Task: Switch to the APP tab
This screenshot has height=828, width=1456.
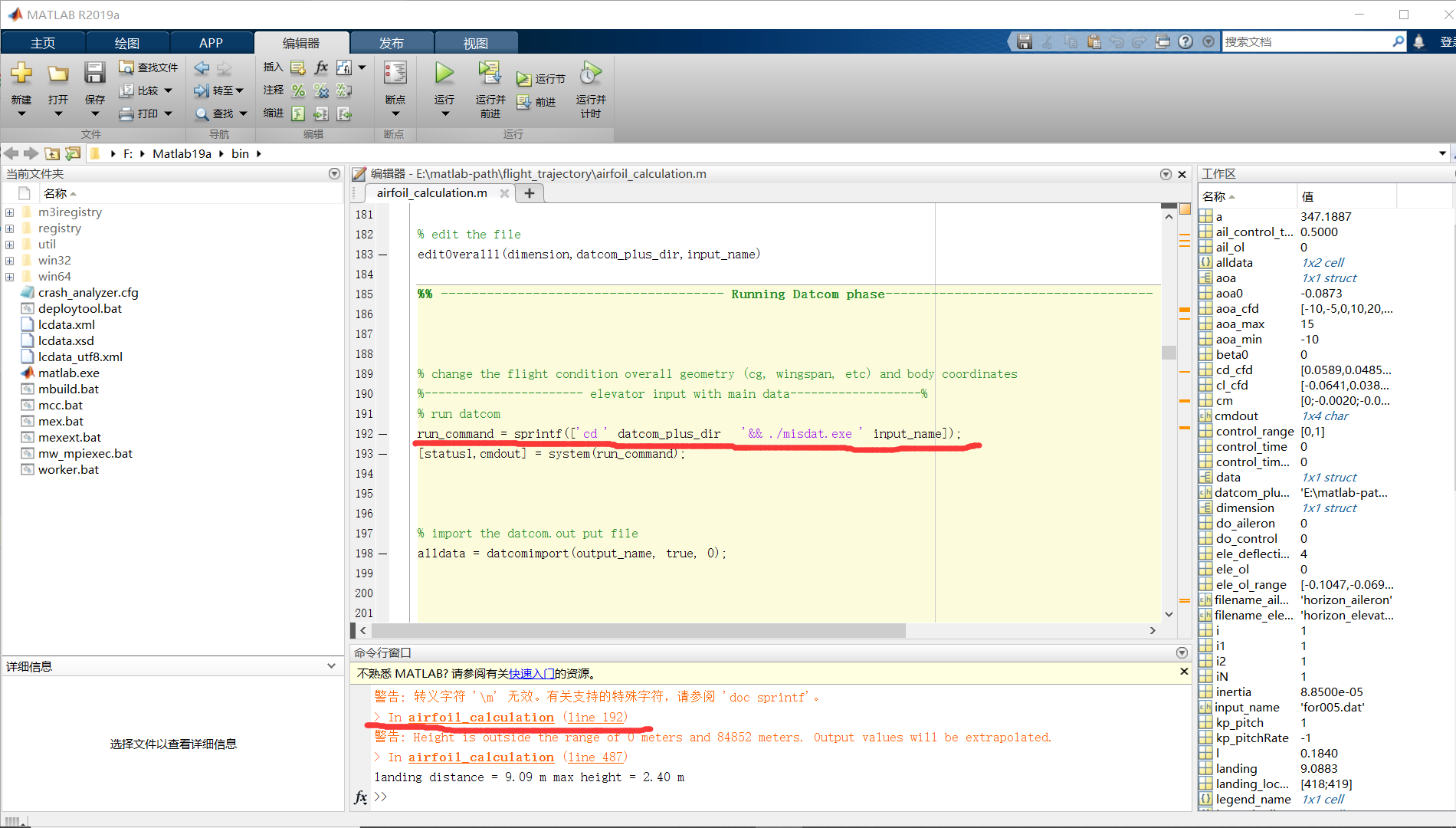Action: [211, 43]
